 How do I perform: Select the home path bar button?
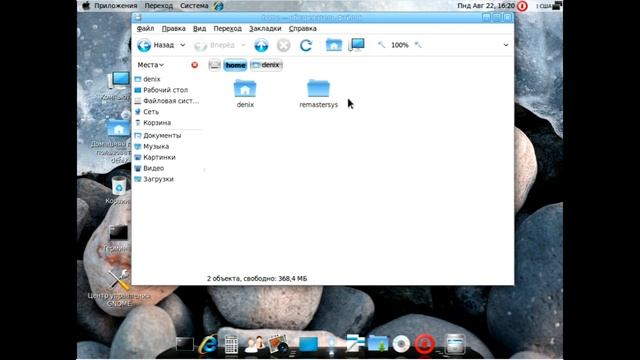(x=235, y=65)
